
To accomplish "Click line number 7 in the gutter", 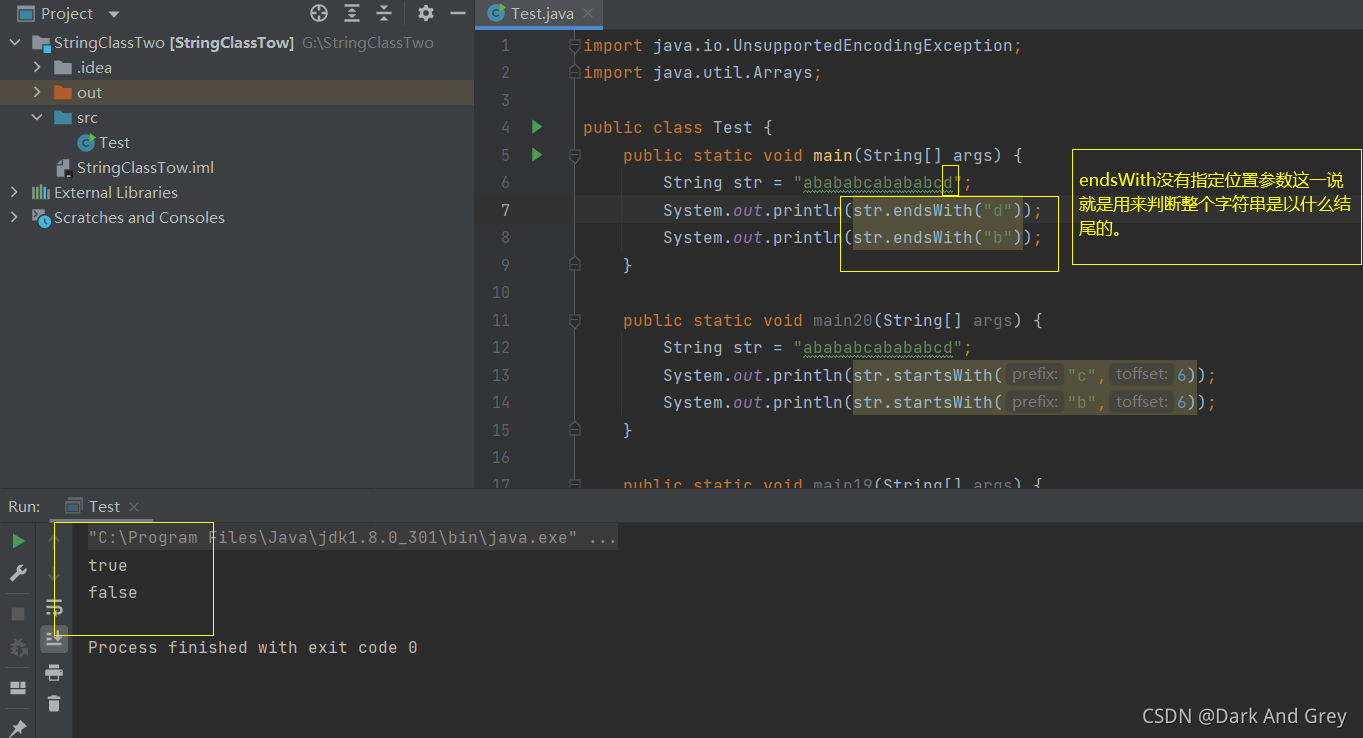I will point(505,210).
